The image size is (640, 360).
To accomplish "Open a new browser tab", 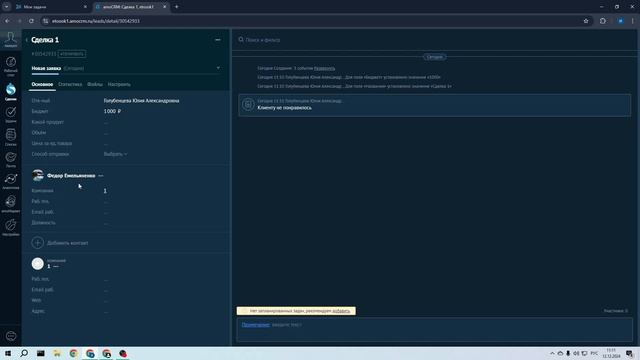I will [x=176, y=7].
